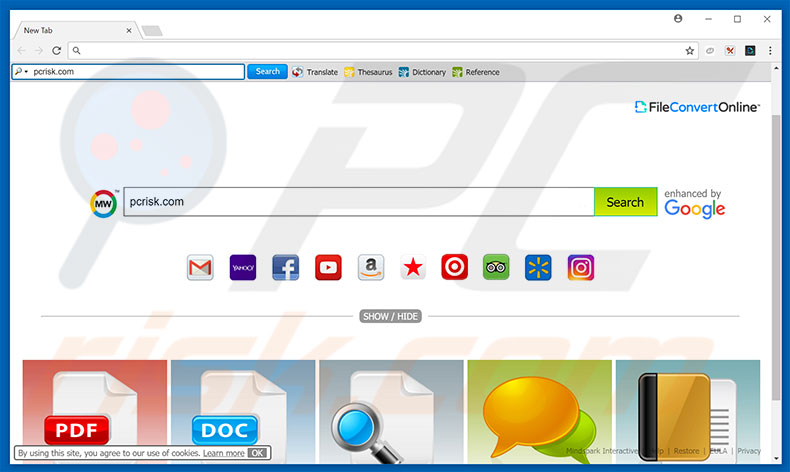The height and width of the screenshot is (472, 790).
Task: Expand the toolbar search magnifier dropdown
Action: tap(21, 72)
